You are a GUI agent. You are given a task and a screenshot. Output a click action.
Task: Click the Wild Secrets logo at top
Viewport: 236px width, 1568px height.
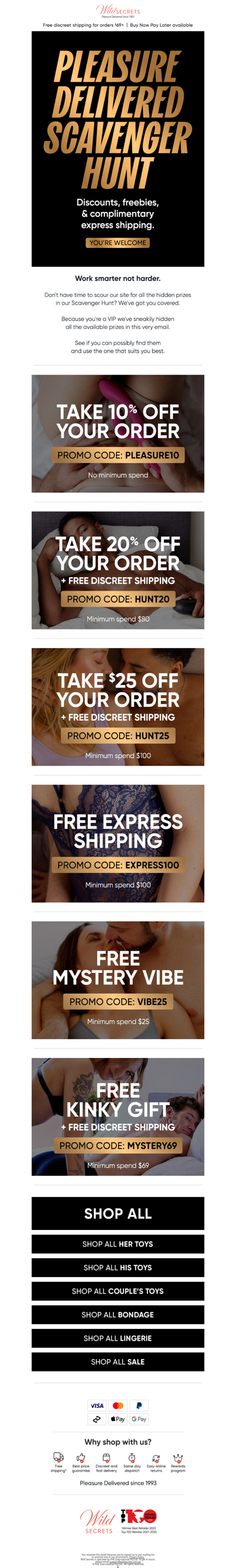119,11
